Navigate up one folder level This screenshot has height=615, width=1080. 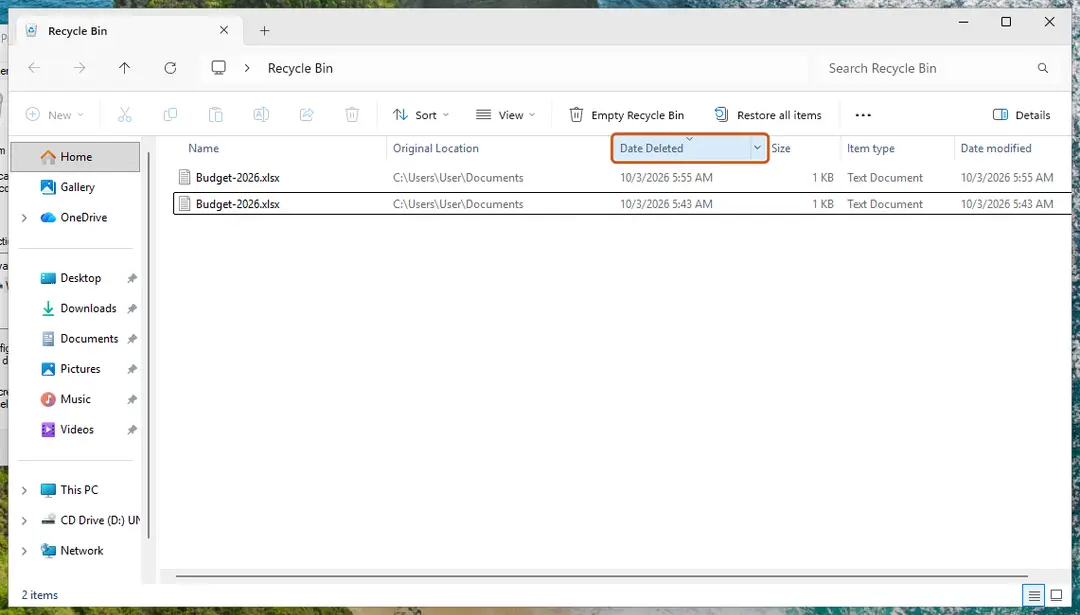pos(125,67)
